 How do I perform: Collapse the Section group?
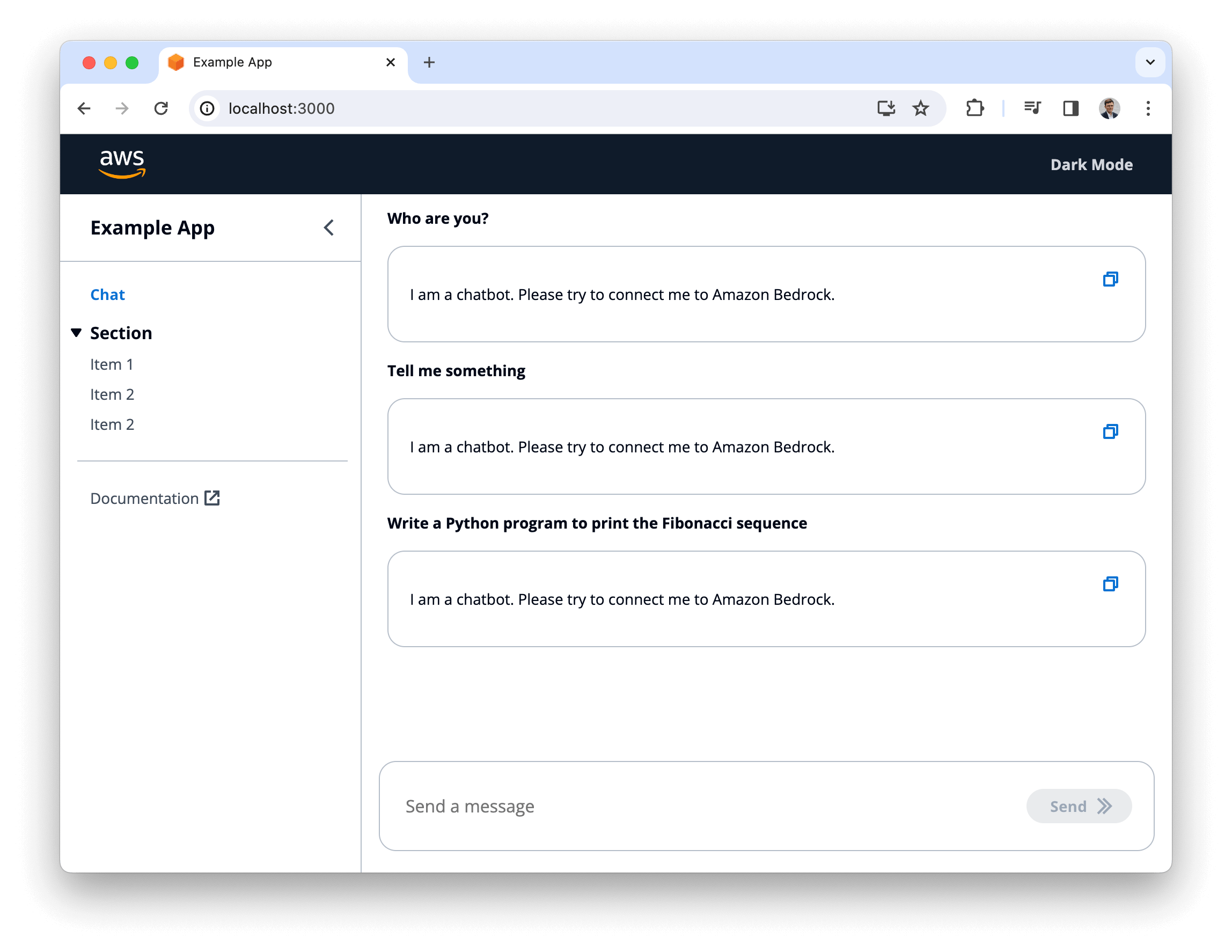click(77, 333)
